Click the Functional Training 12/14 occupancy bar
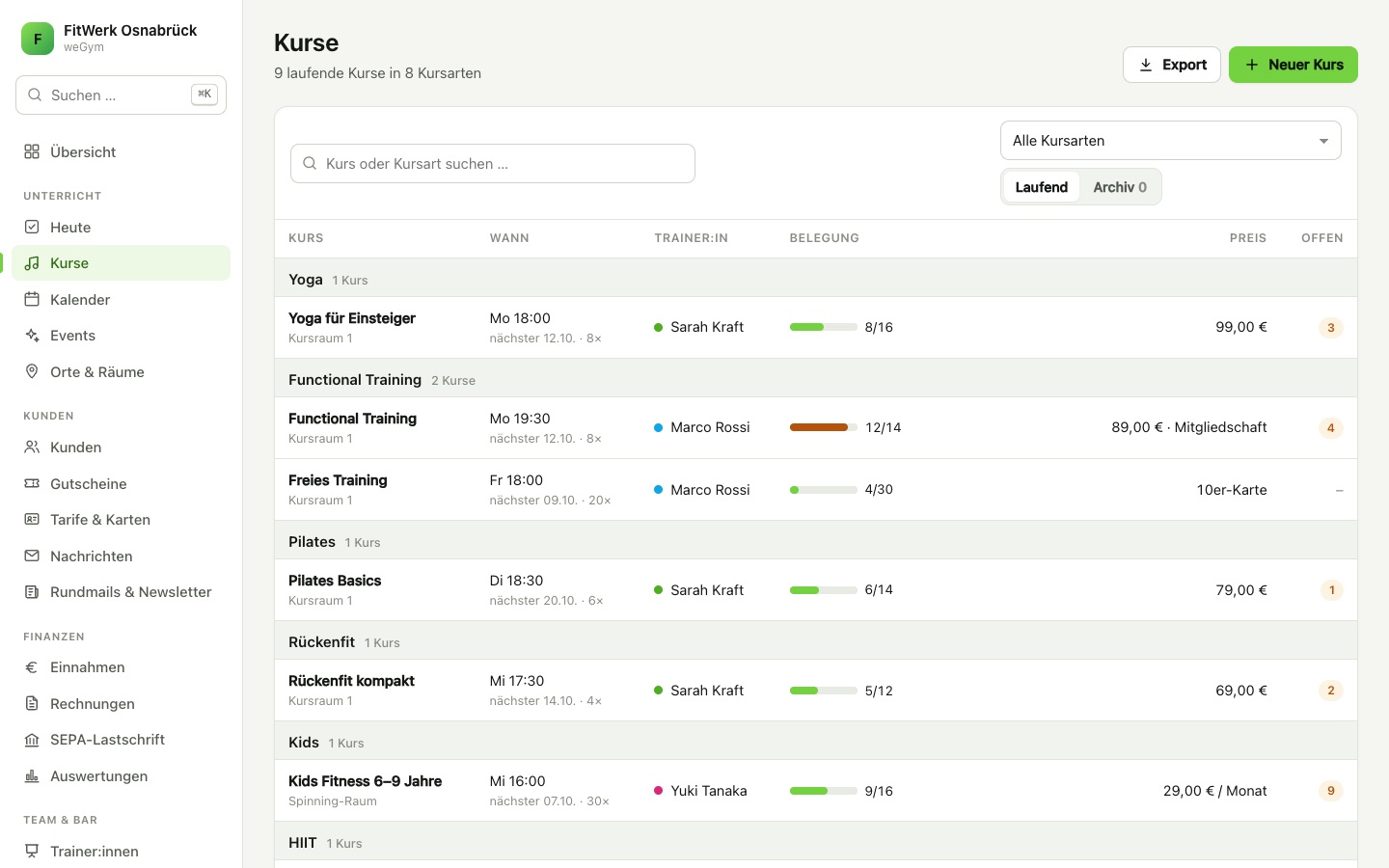This screenshot has height=868, width=1389. 824,427
